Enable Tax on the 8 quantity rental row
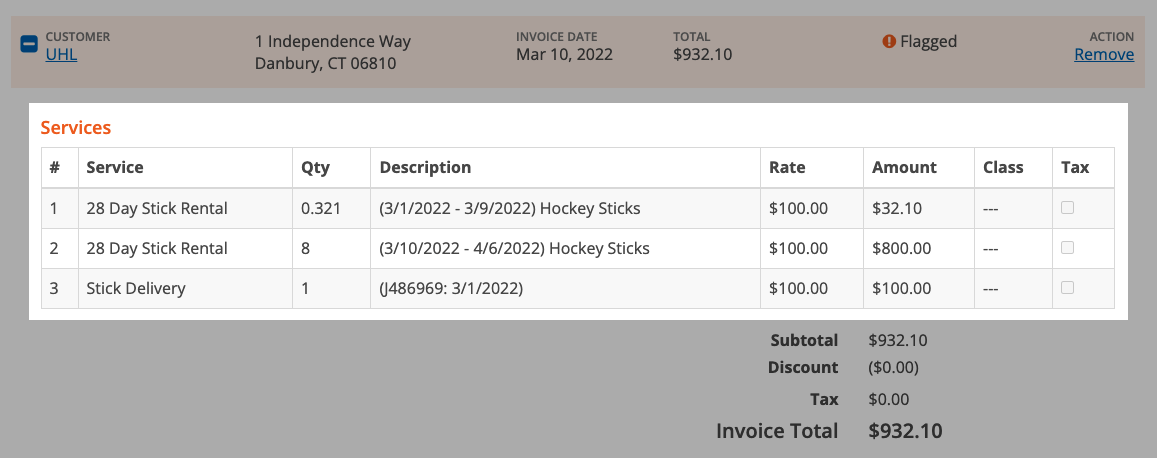 pos(1067,248)
